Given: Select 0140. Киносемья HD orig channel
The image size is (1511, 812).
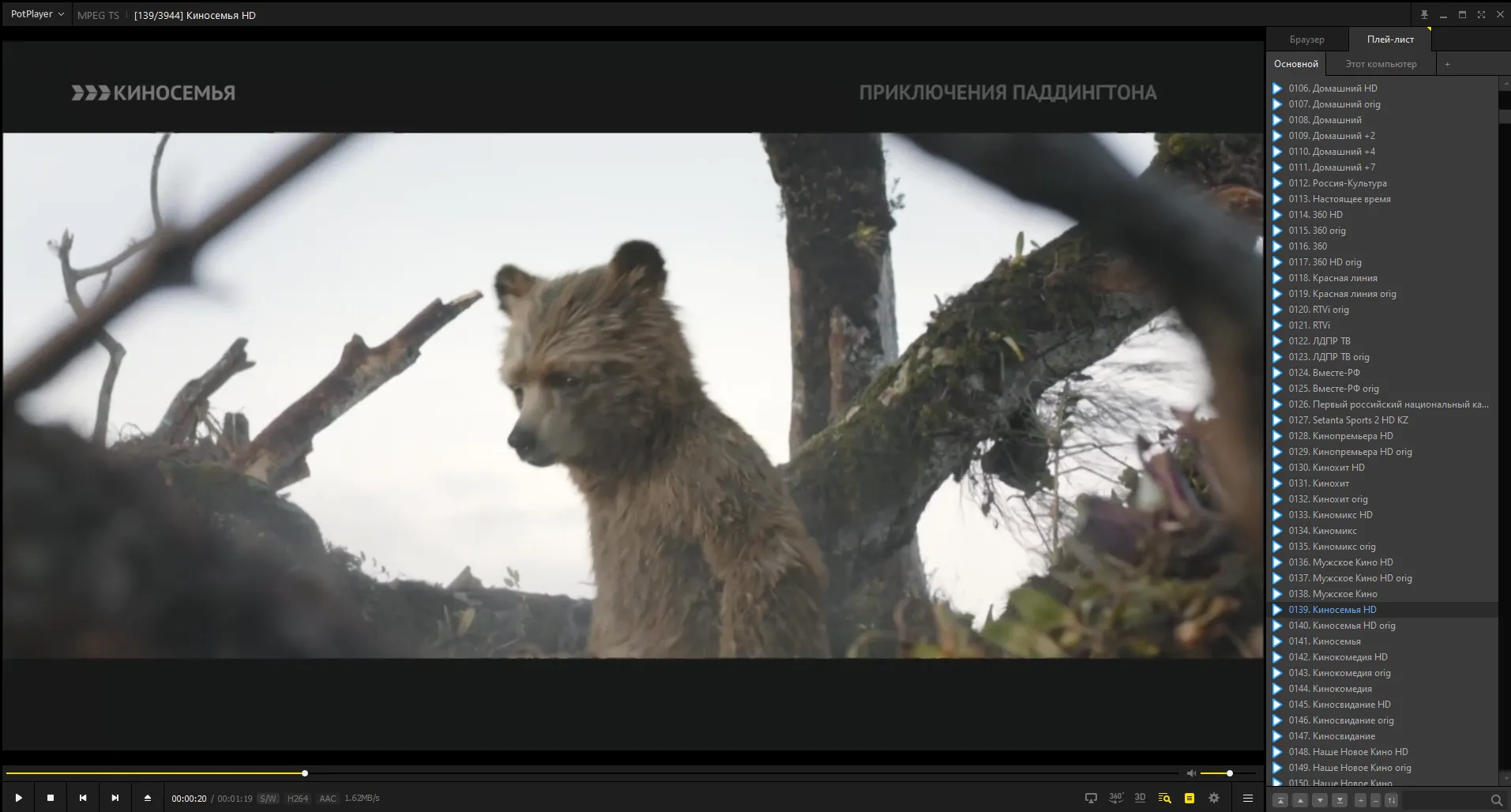Looking at the screenshot, I should click(x=1381, y=626).
